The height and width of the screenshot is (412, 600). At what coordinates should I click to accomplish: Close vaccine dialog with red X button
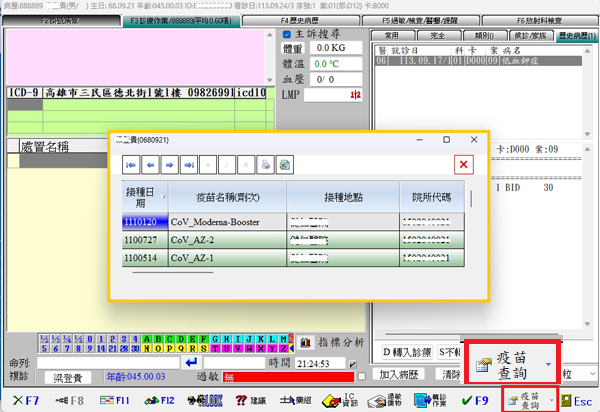(463, 164)
